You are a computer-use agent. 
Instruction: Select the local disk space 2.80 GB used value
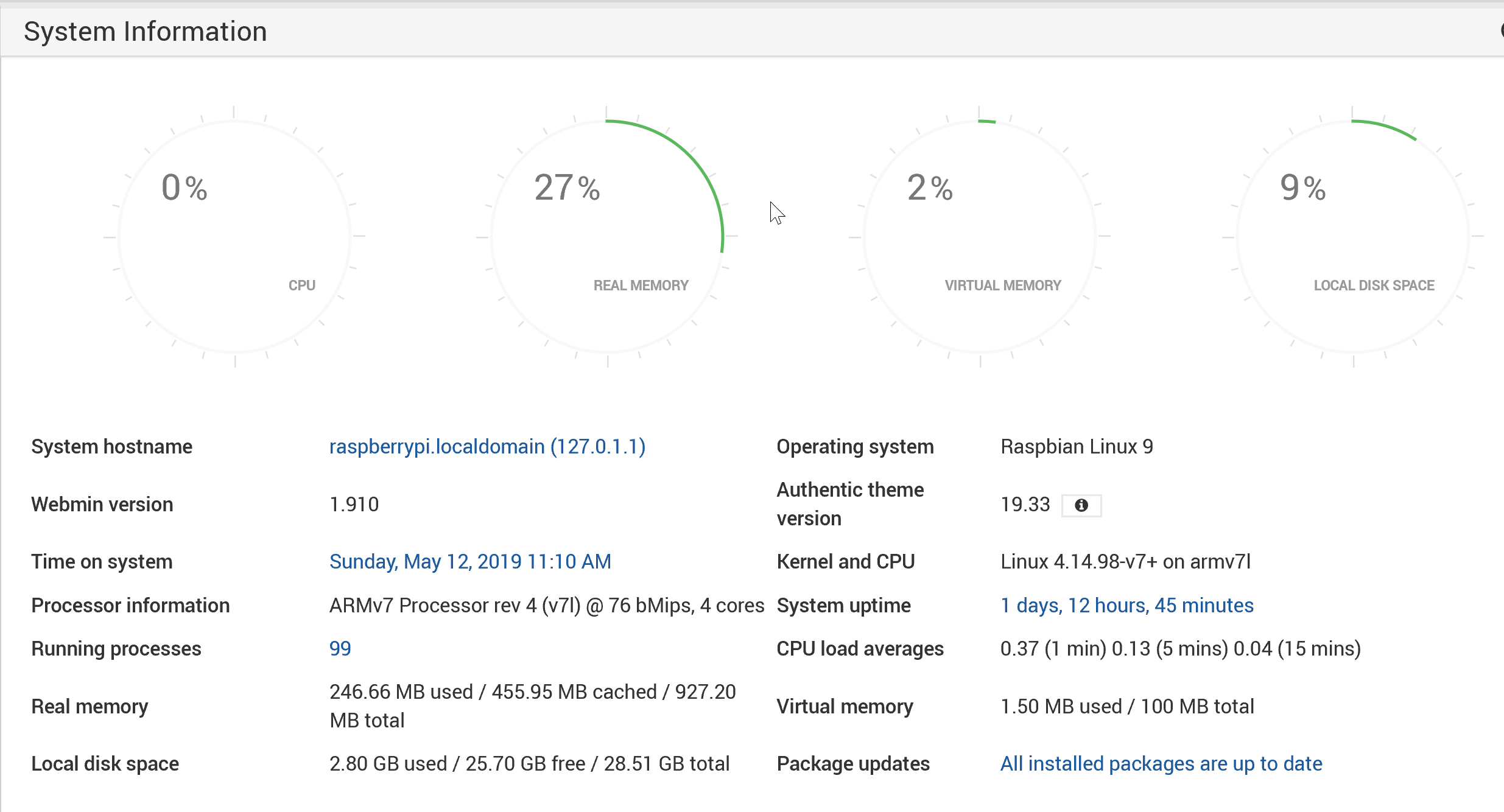click(x=529, y=764)
